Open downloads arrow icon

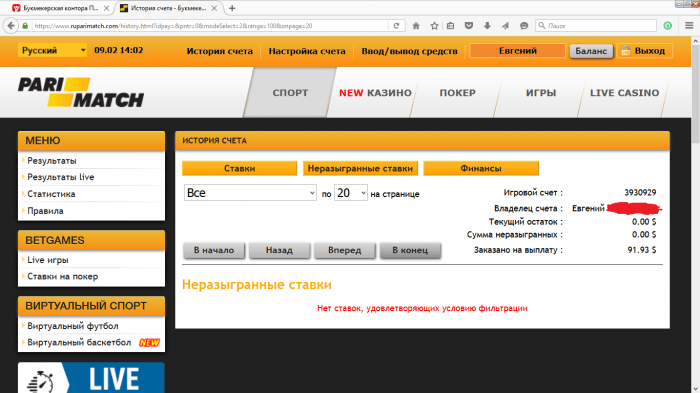[487, 26]
